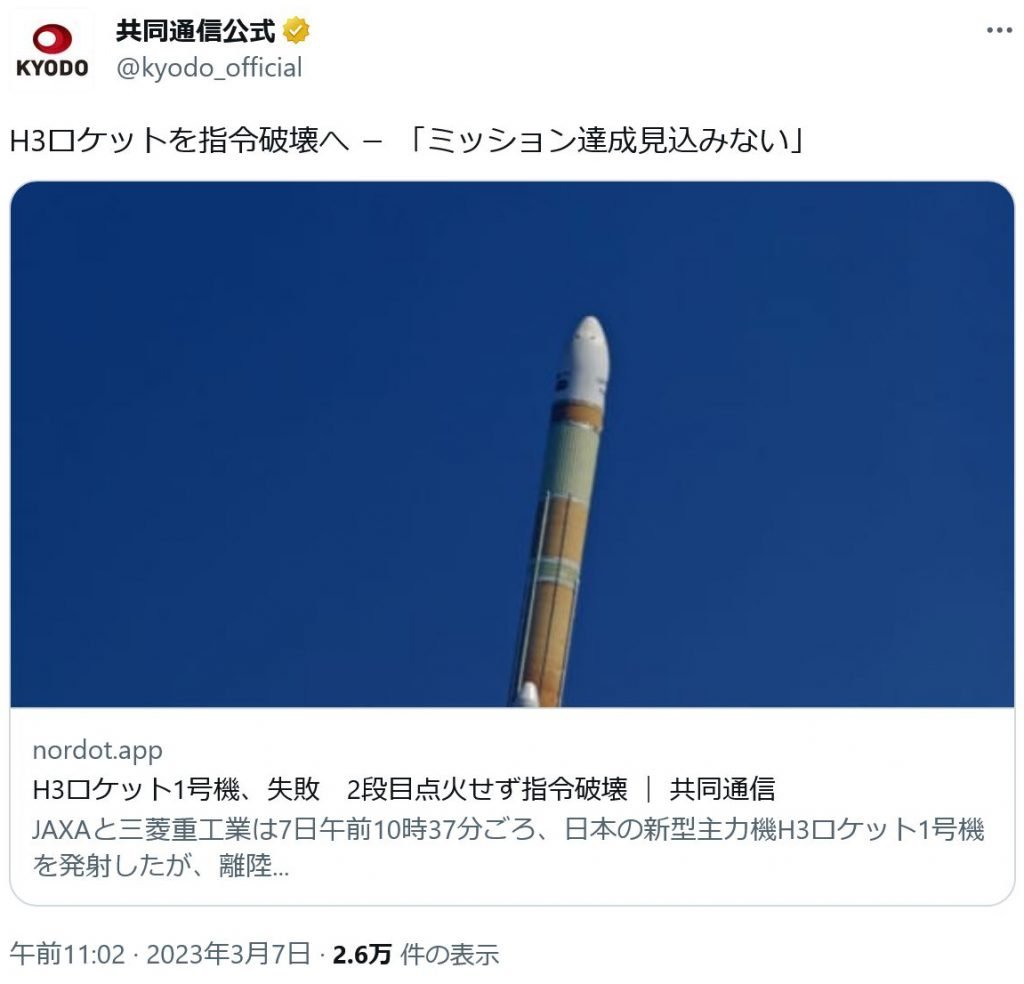
Task: Open the H3 rocket launch card image
Action: click(x=513, y=444)
